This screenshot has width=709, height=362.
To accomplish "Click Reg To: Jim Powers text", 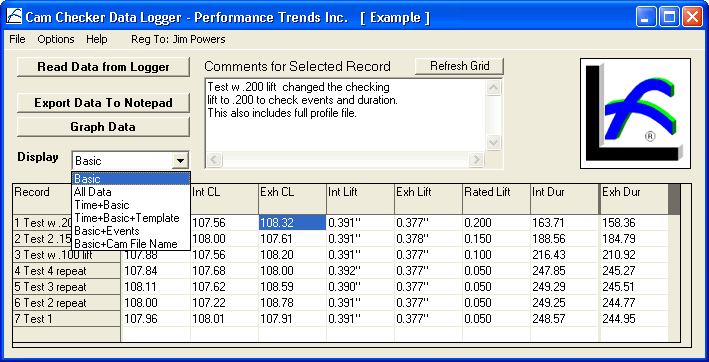I will (178, 39).
